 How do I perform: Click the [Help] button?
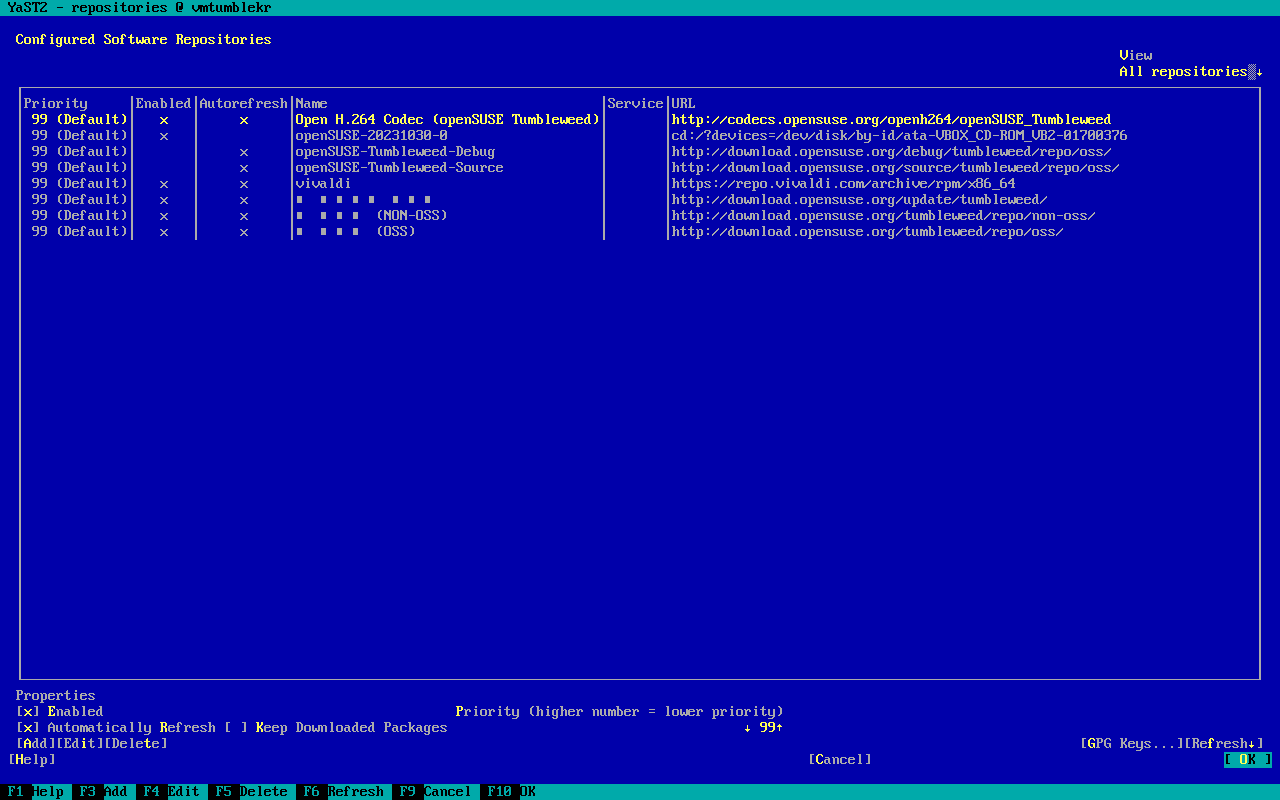32,760
